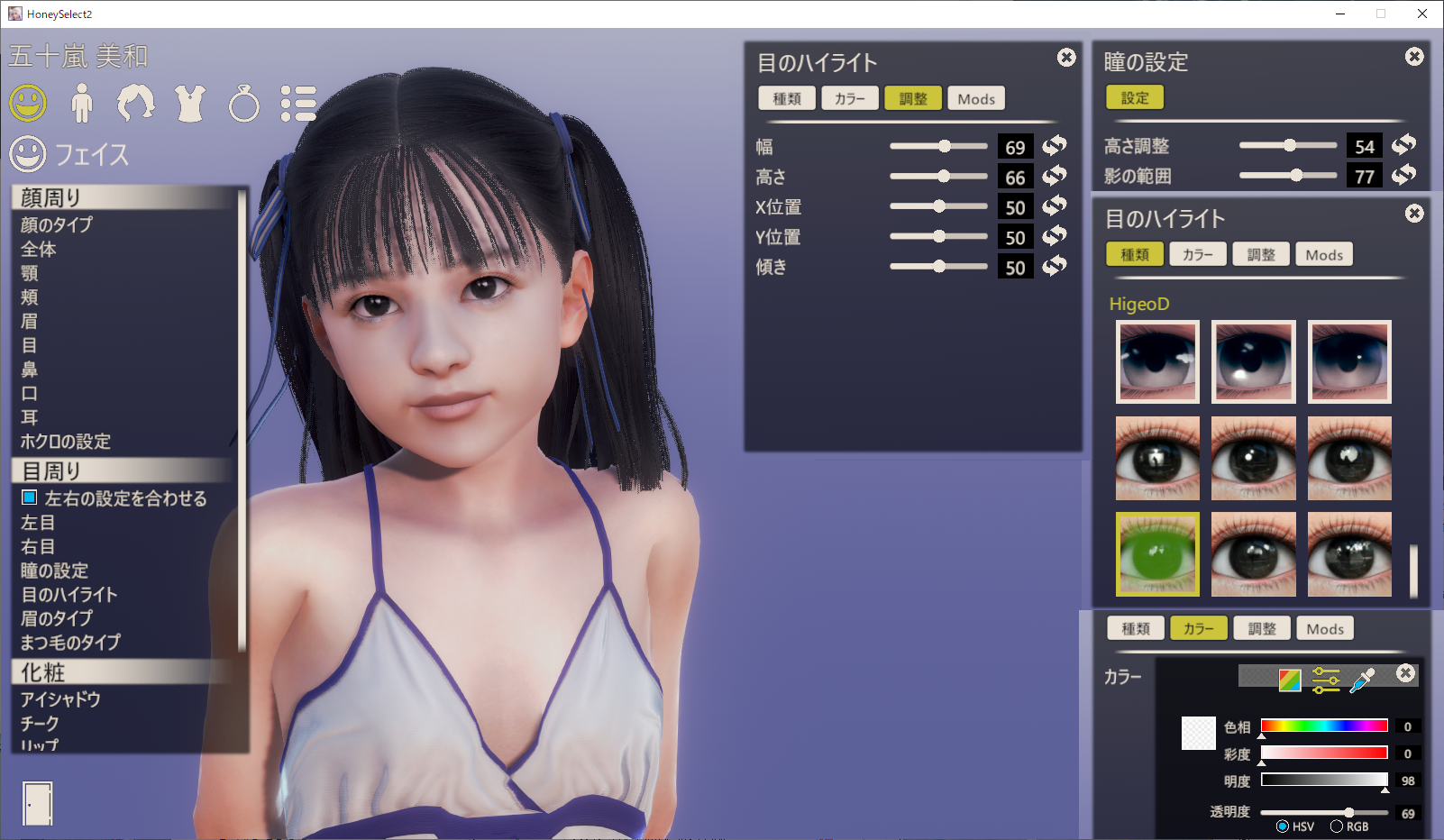Close the カラー picker popup
This screenshot has height=840, width=1444.
point(1405,673)
